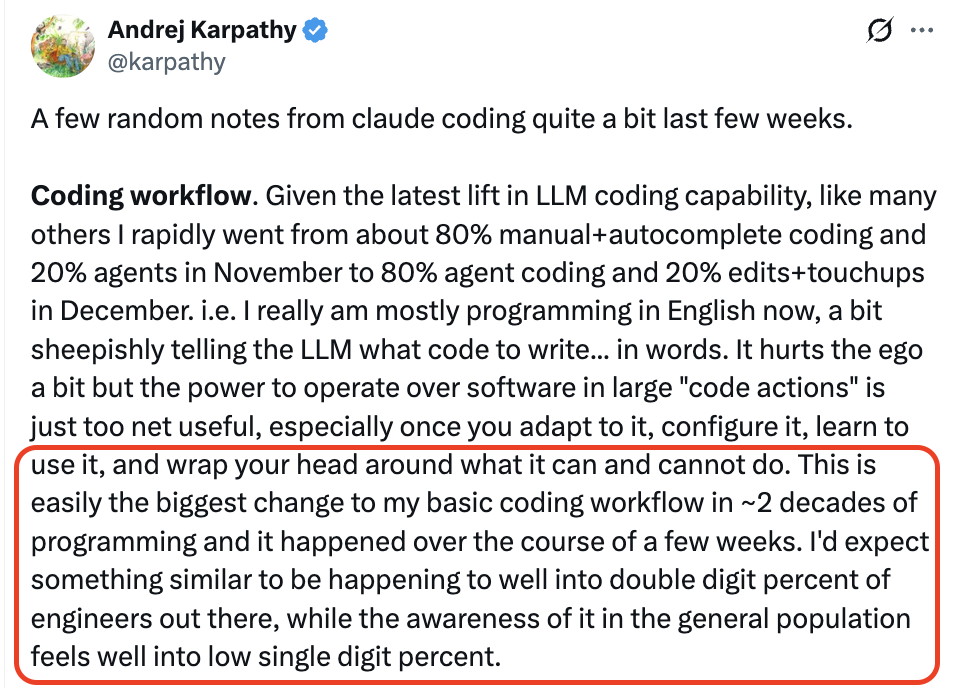Open the @karpathy handle link
The width and height of the screenshot is (956, 688).
(166, 62)
